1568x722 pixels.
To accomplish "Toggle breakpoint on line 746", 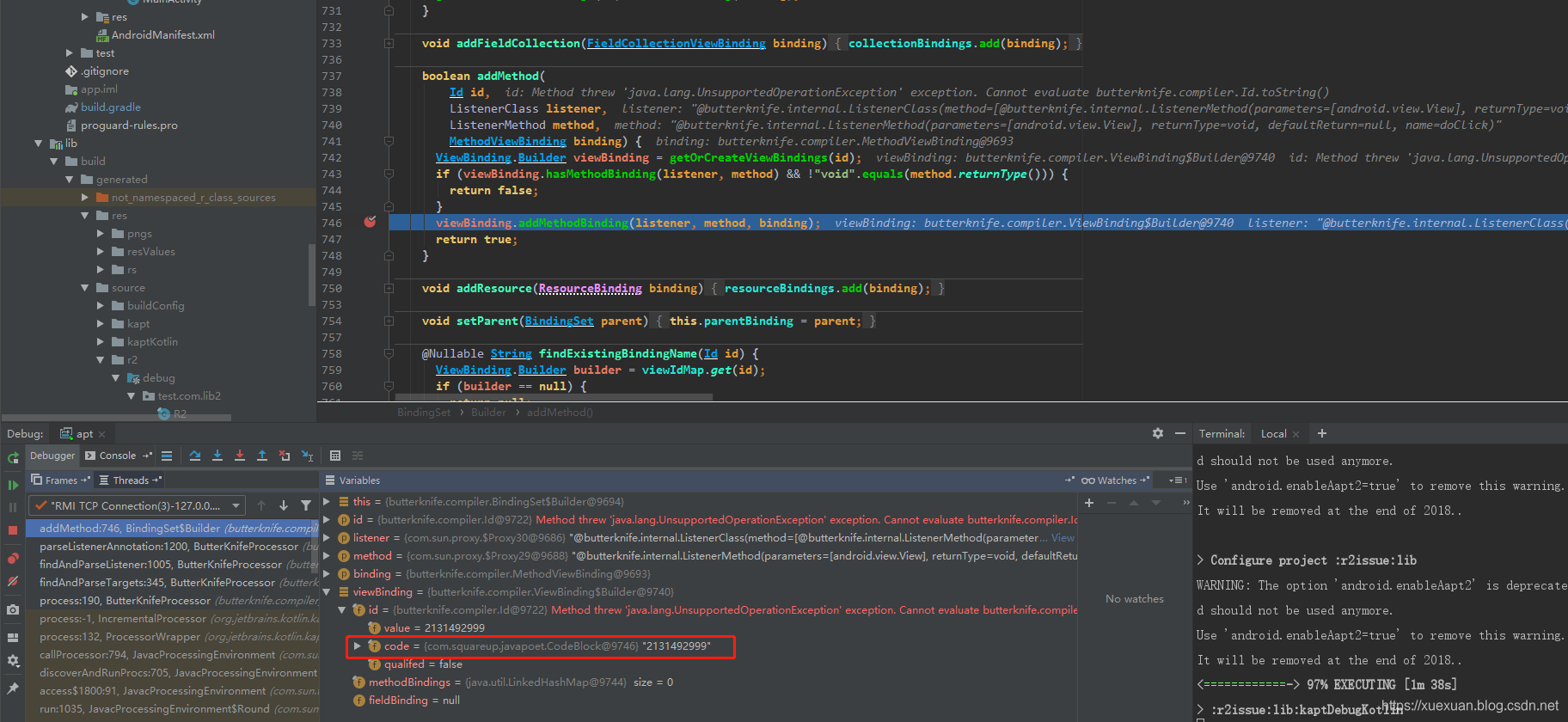I will tap(371, 222).
